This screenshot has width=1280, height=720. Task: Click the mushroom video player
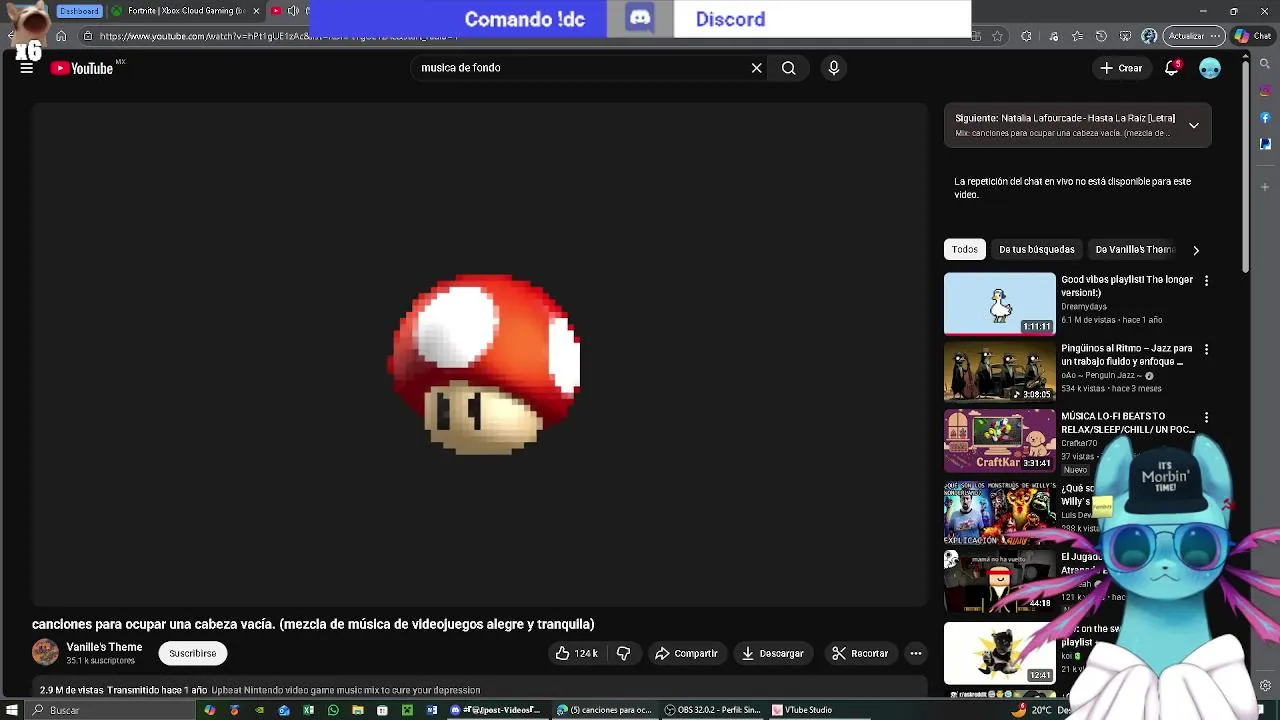click(x=480, y=355)
